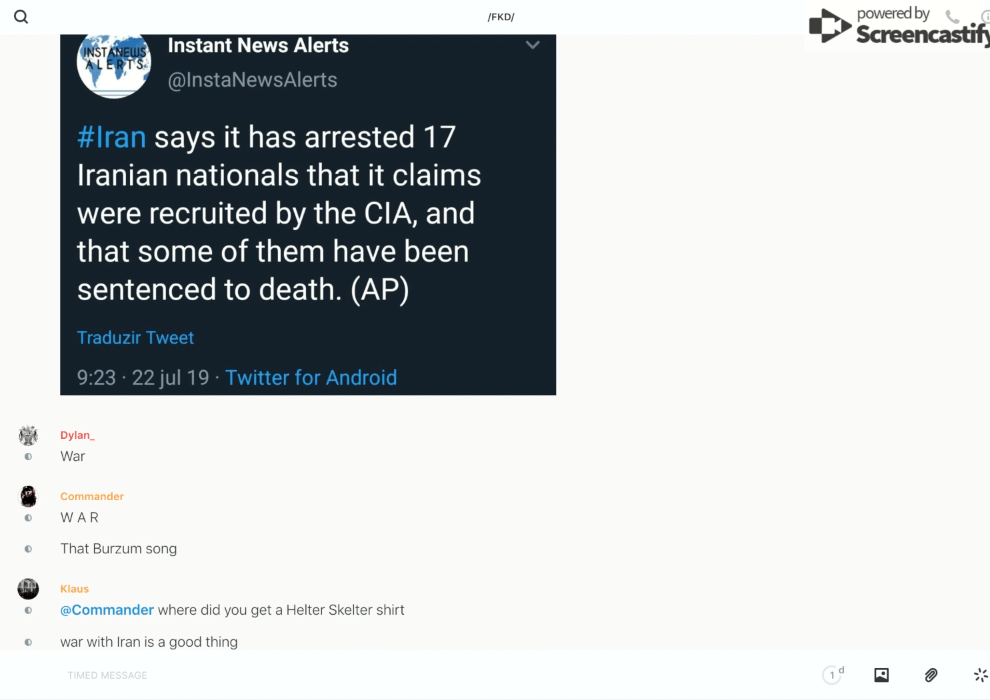990x700 pixels.
Task: Click the @Commander mention
Action: click(107, 610)
